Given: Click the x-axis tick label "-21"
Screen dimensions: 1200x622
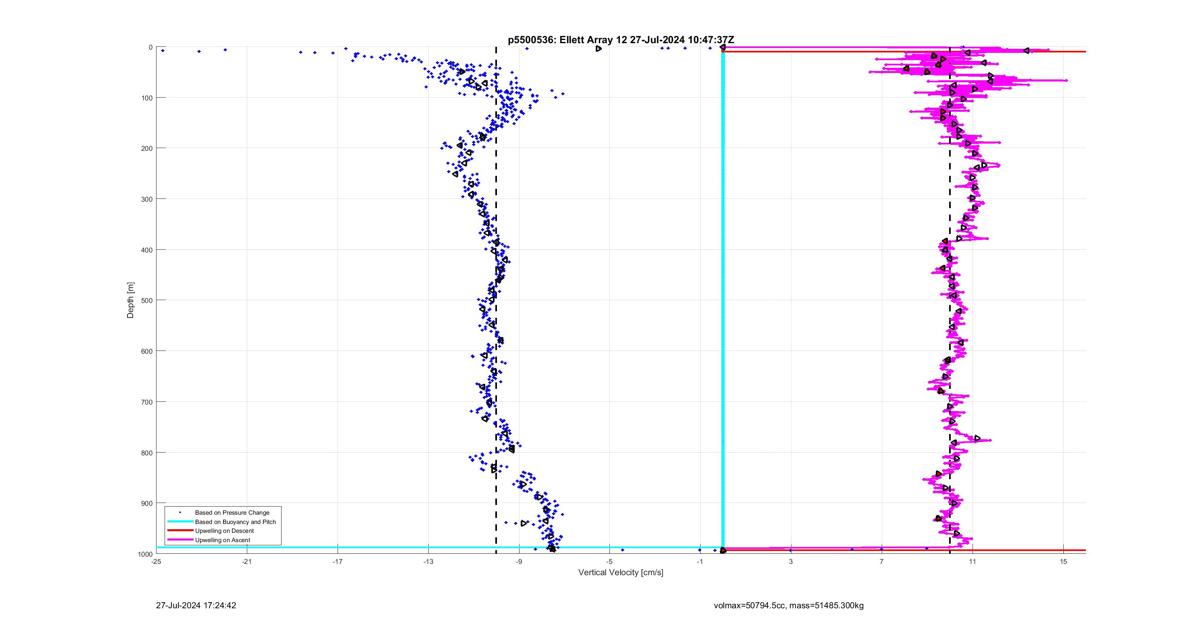Looking at the screenshot, I should [x=247, y=562].
